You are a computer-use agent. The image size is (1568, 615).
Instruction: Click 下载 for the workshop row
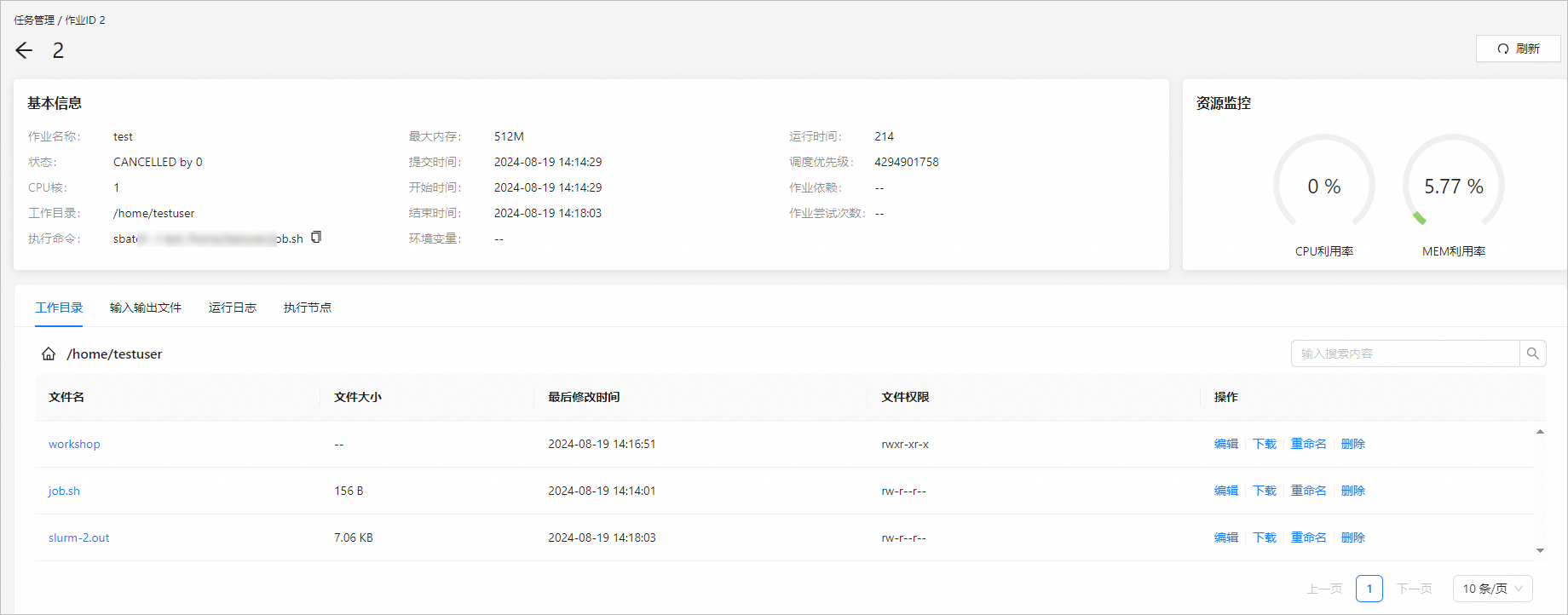1265,444
